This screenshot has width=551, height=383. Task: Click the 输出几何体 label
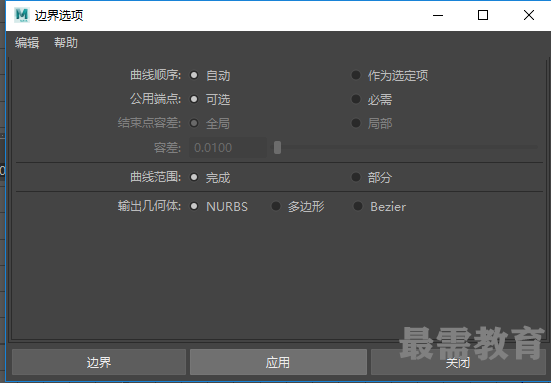pyautogui.click(x=149, y=206)
